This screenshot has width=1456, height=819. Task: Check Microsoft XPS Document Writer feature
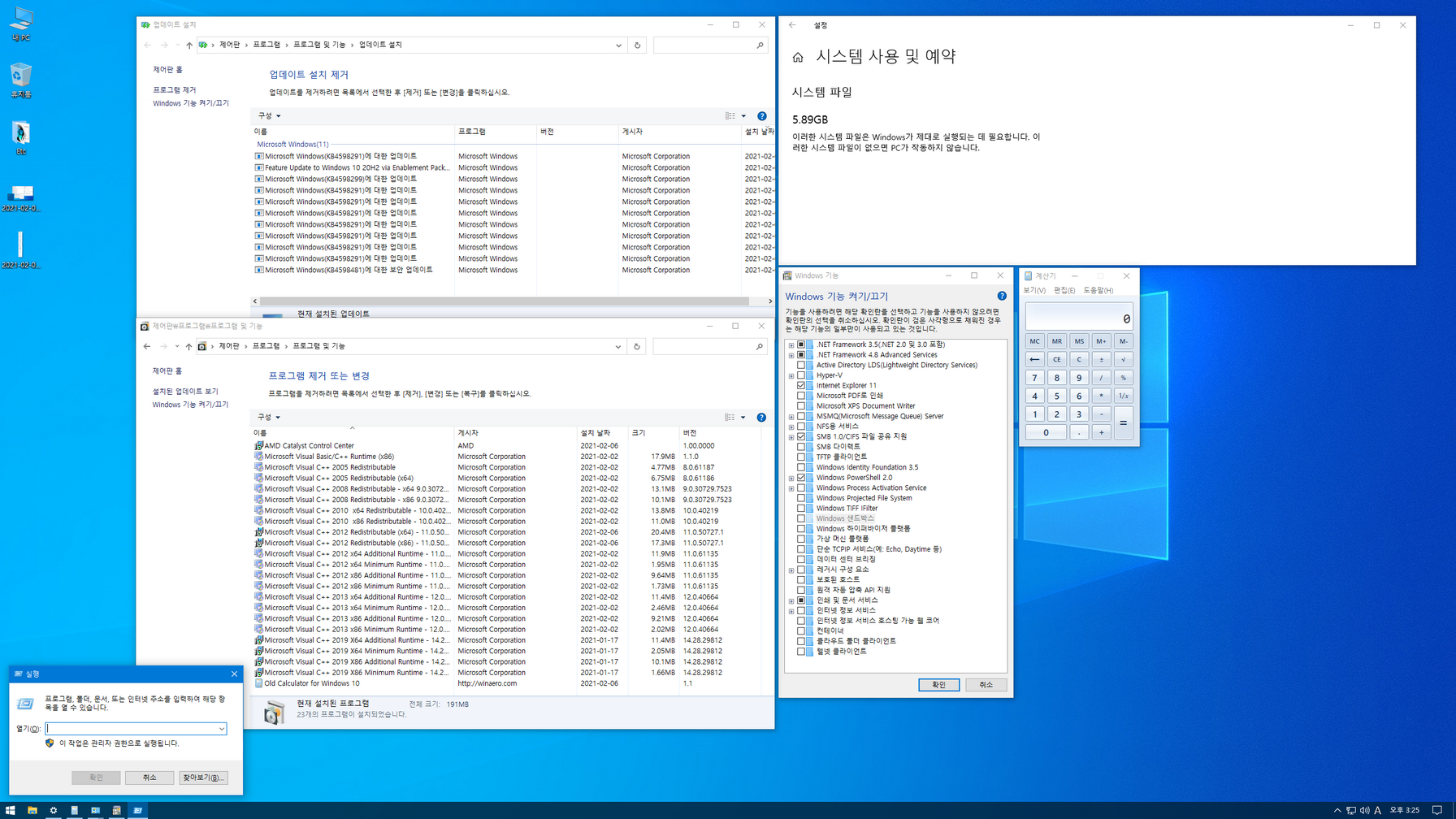801,406
